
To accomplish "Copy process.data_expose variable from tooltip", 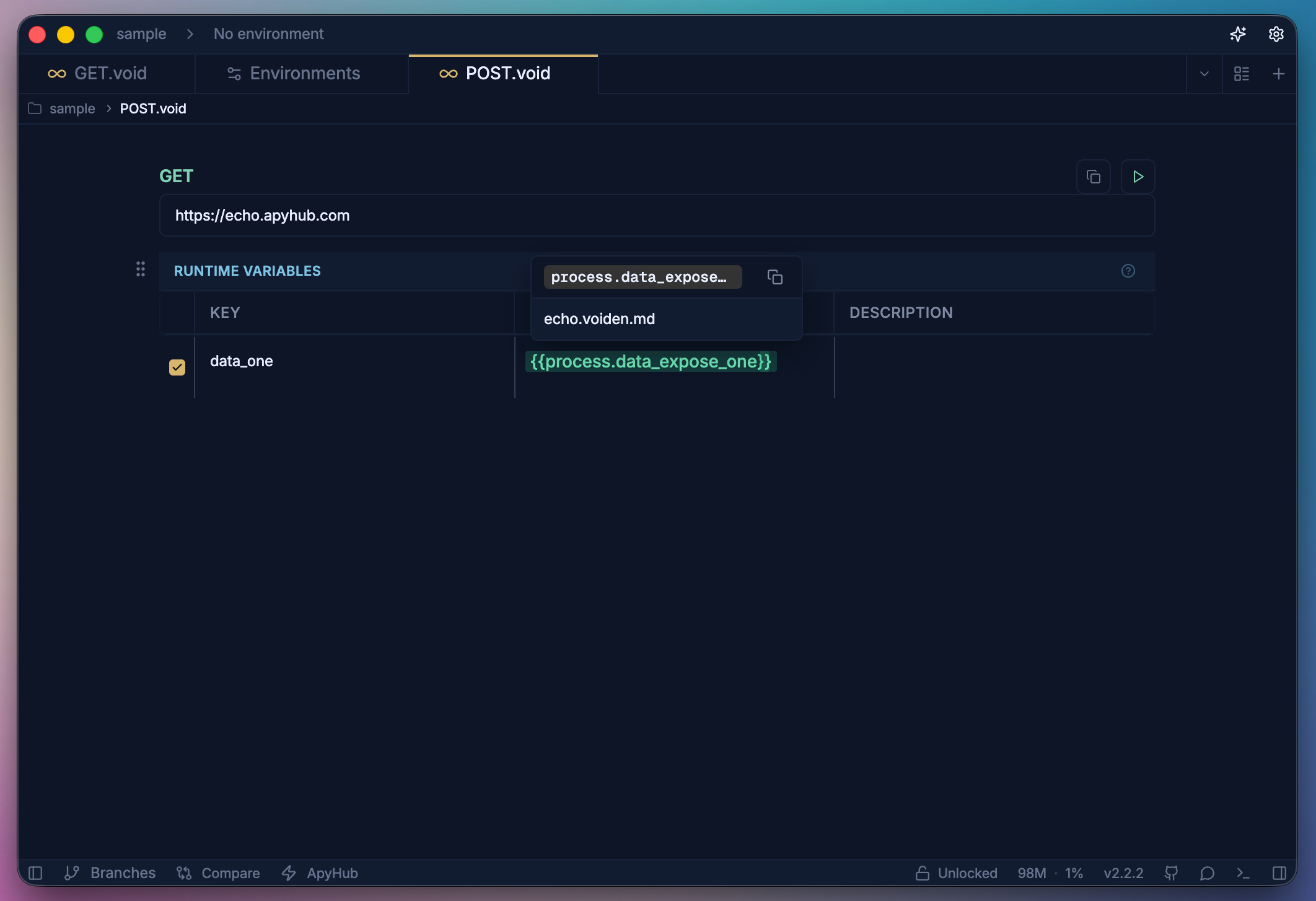I will 775,277.
